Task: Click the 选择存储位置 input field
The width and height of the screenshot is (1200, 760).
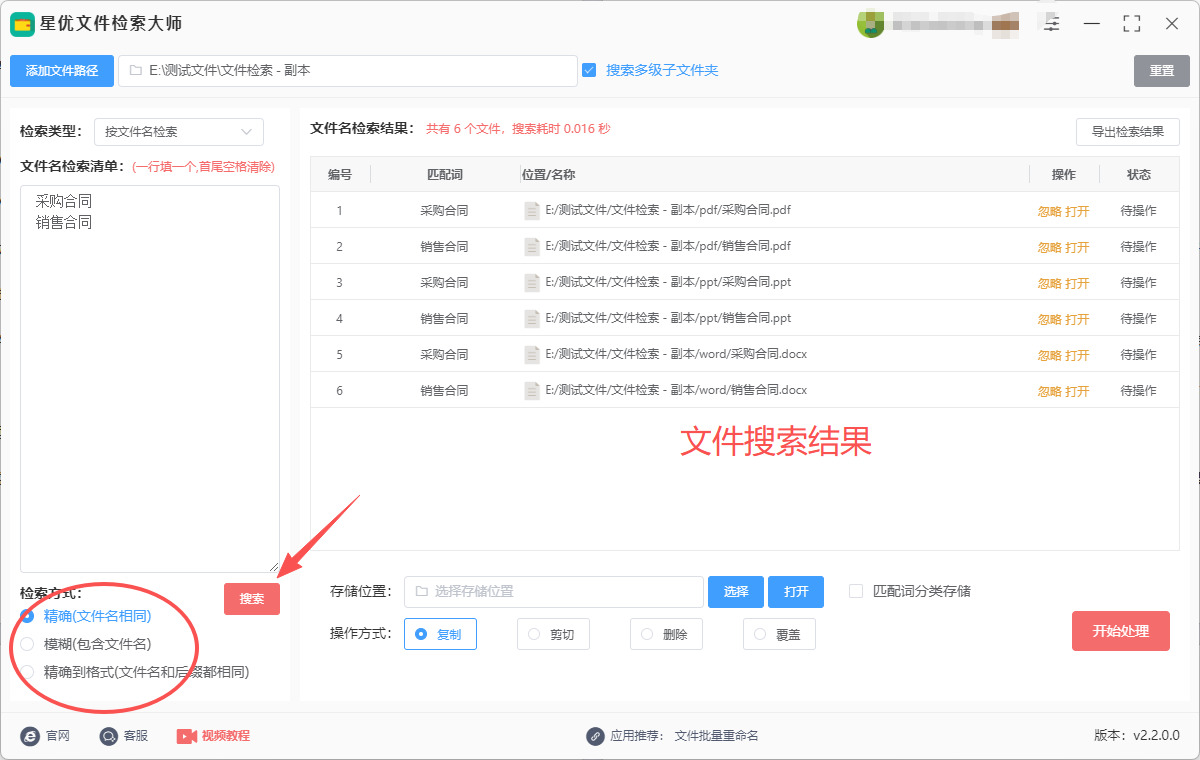Action: [x=554, y=592]
